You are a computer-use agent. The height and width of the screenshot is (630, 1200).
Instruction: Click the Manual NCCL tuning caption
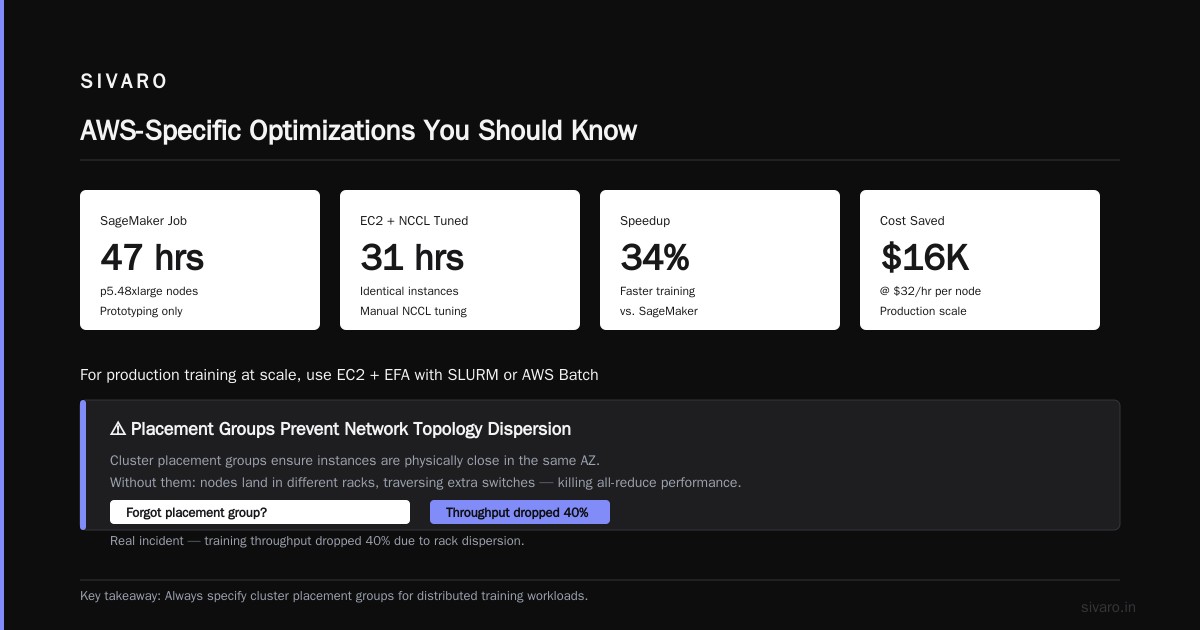tap(413, 311)
